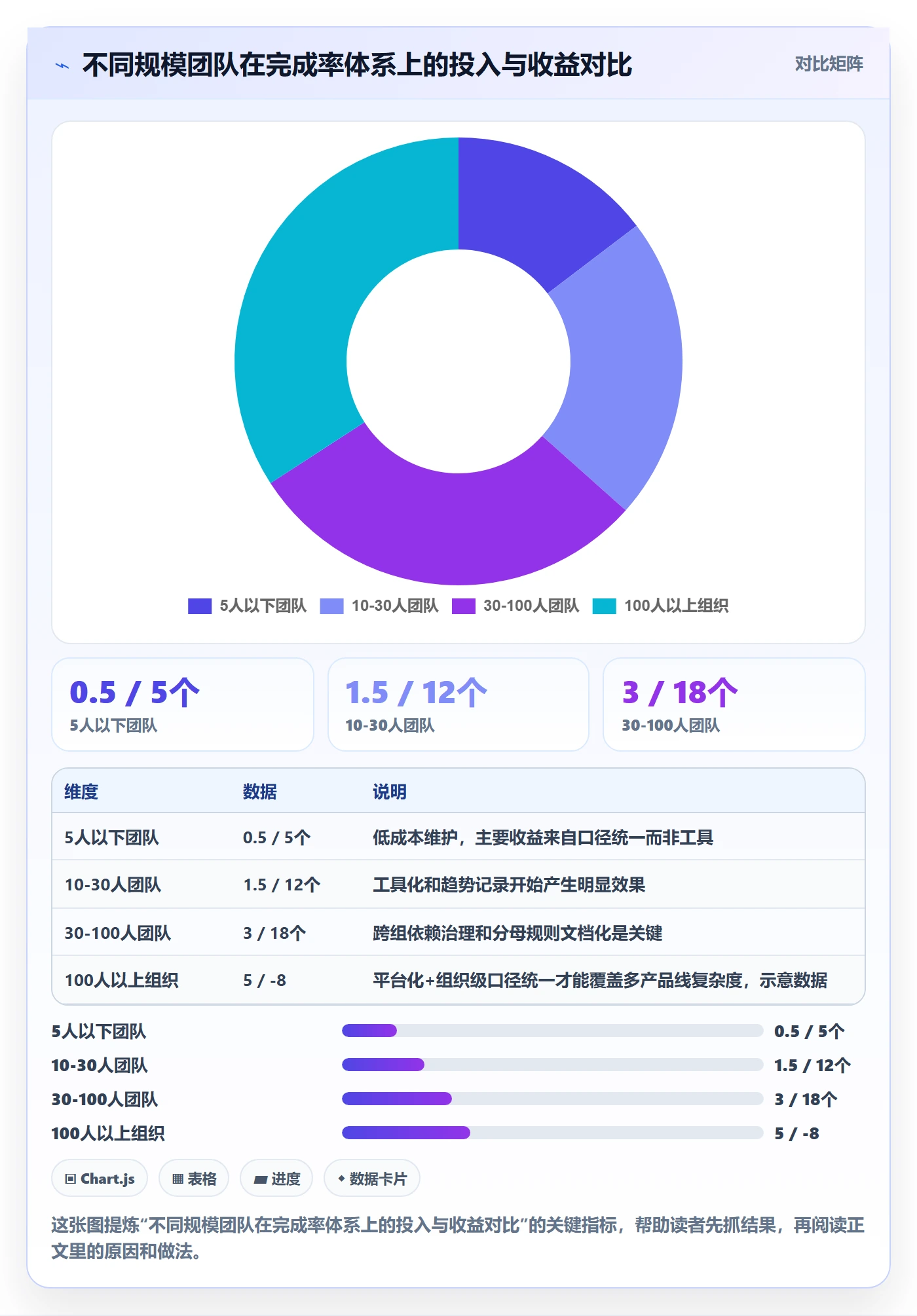The image size is (917, 1316).
Task: Click the 数据卡片 tag chip
Action: click(x=372, y=1179)
